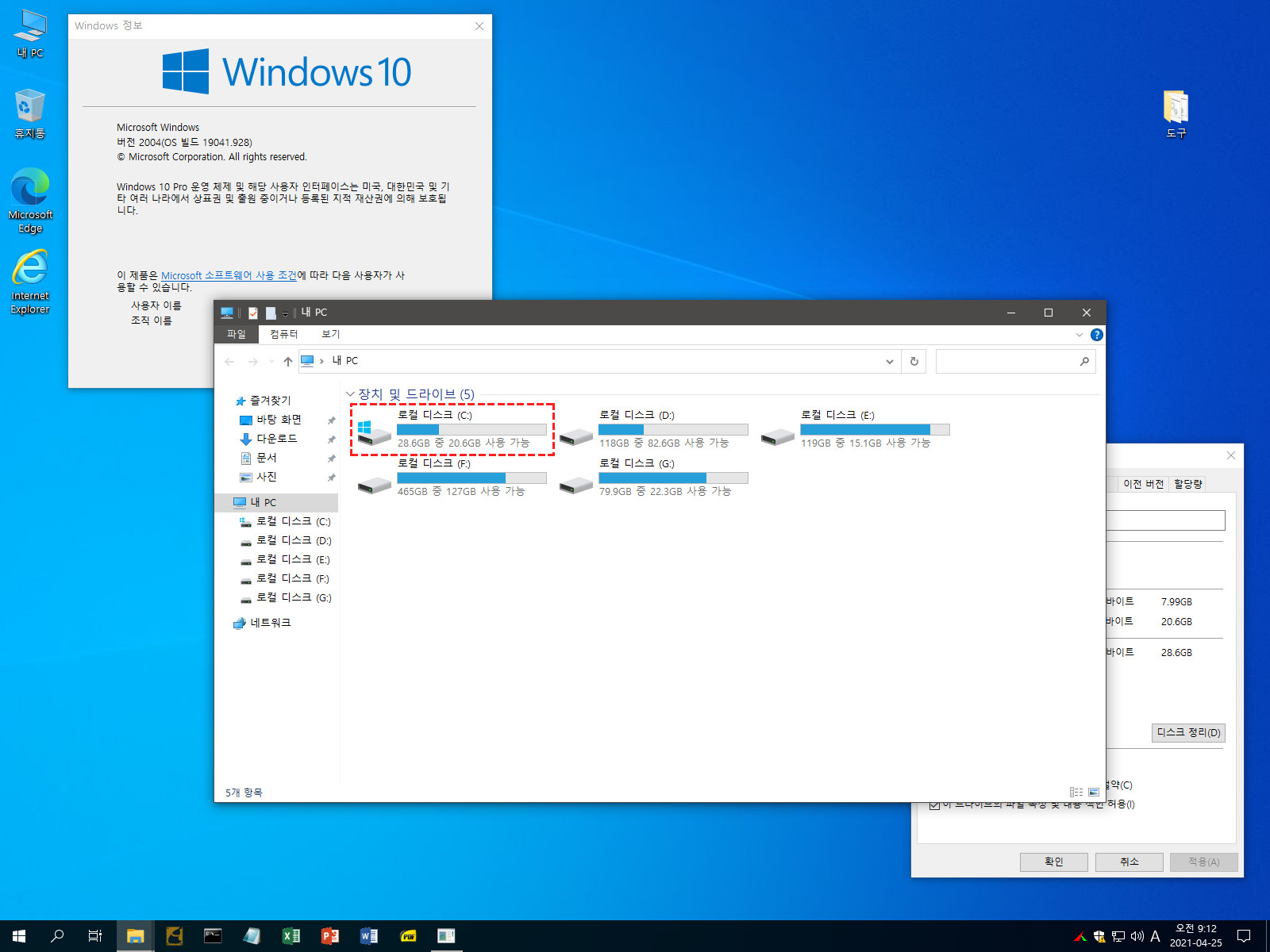Select 로컬 디스크 (F:) drive tile
Image resolution: width=1270 pixels, height=952 pixels.
tap(452, 478)
